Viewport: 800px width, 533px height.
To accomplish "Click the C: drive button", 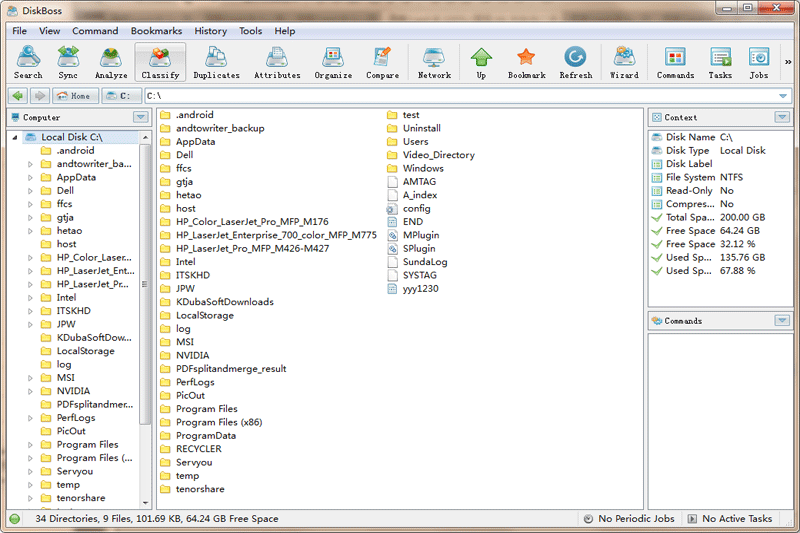I will (x=121, y=96).
